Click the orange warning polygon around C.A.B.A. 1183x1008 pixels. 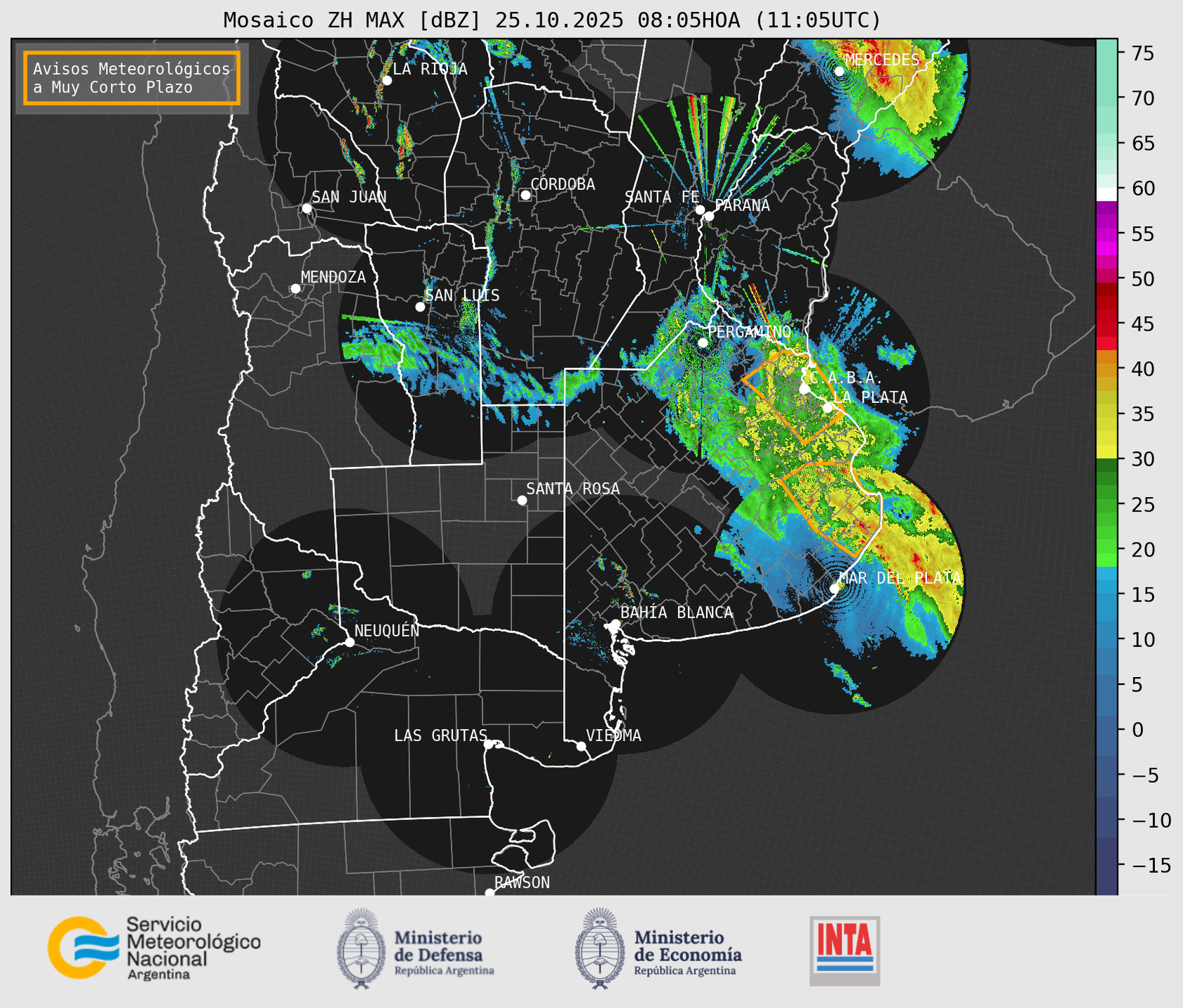792,397
